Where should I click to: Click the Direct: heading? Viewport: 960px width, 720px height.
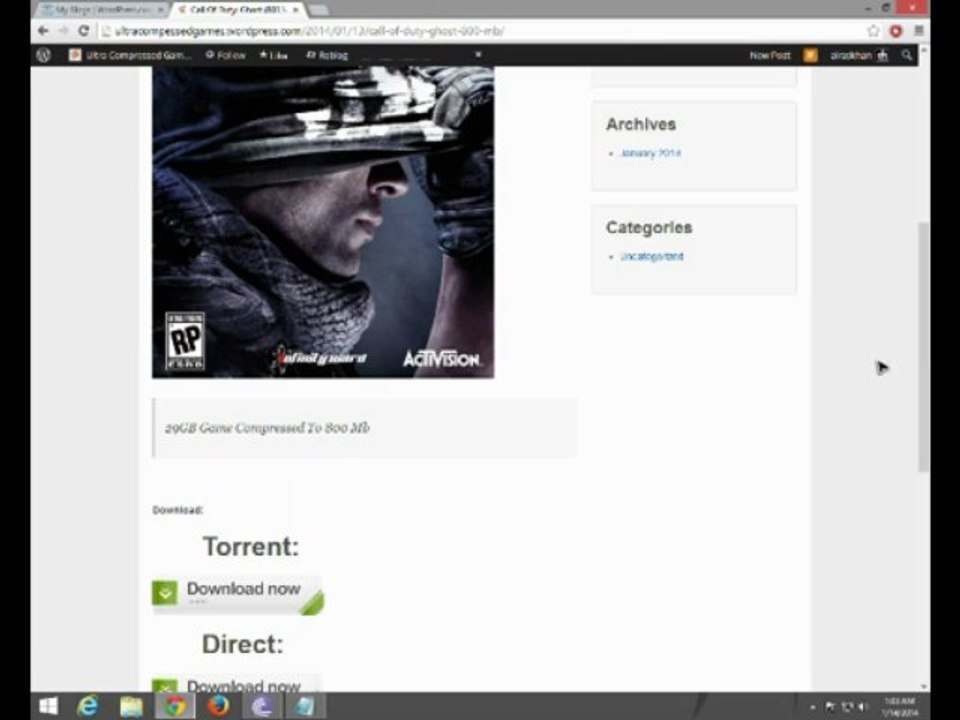coord(242,644)
